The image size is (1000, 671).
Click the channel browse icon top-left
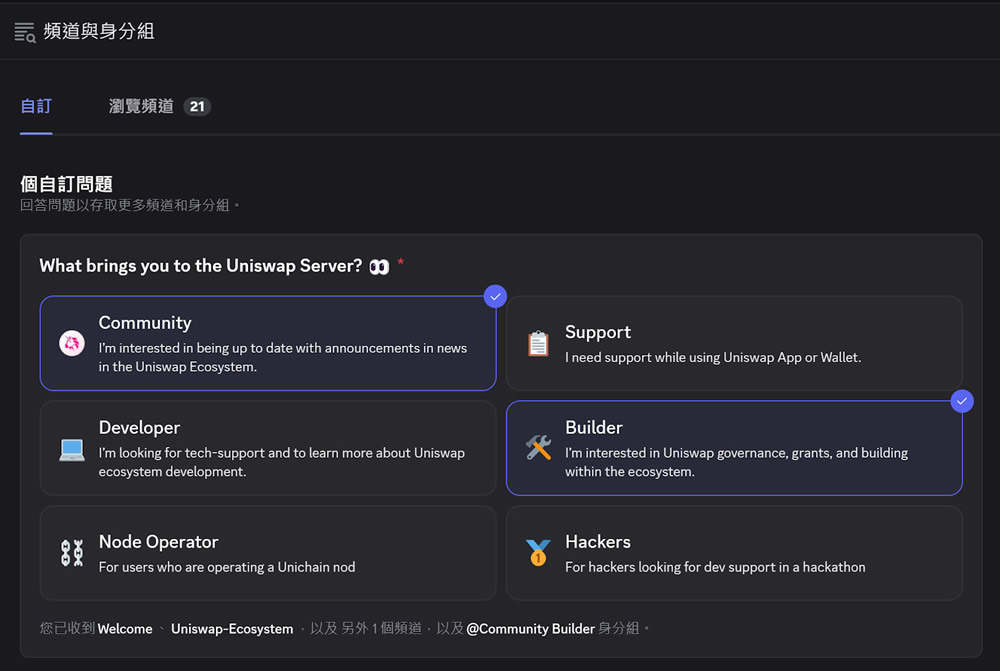click(x=24, y=31)
